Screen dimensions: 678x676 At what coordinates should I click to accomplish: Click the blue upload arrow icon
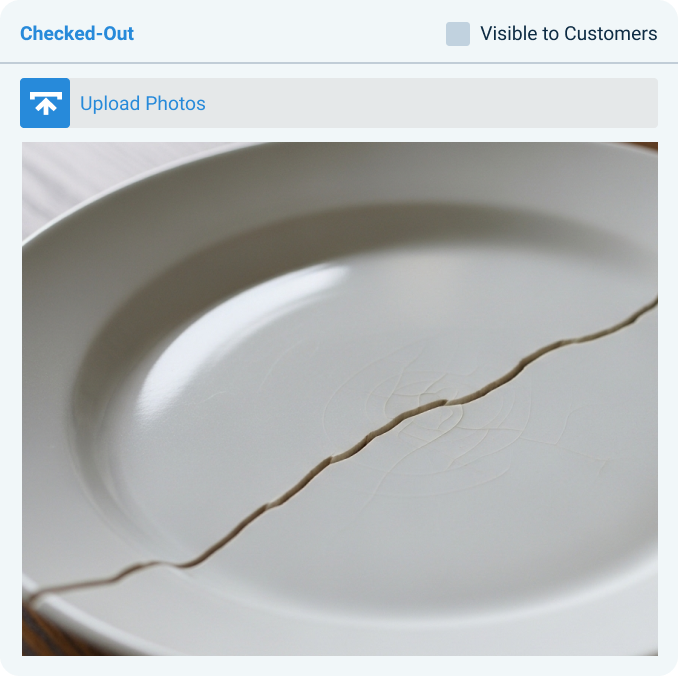point(45,103)
